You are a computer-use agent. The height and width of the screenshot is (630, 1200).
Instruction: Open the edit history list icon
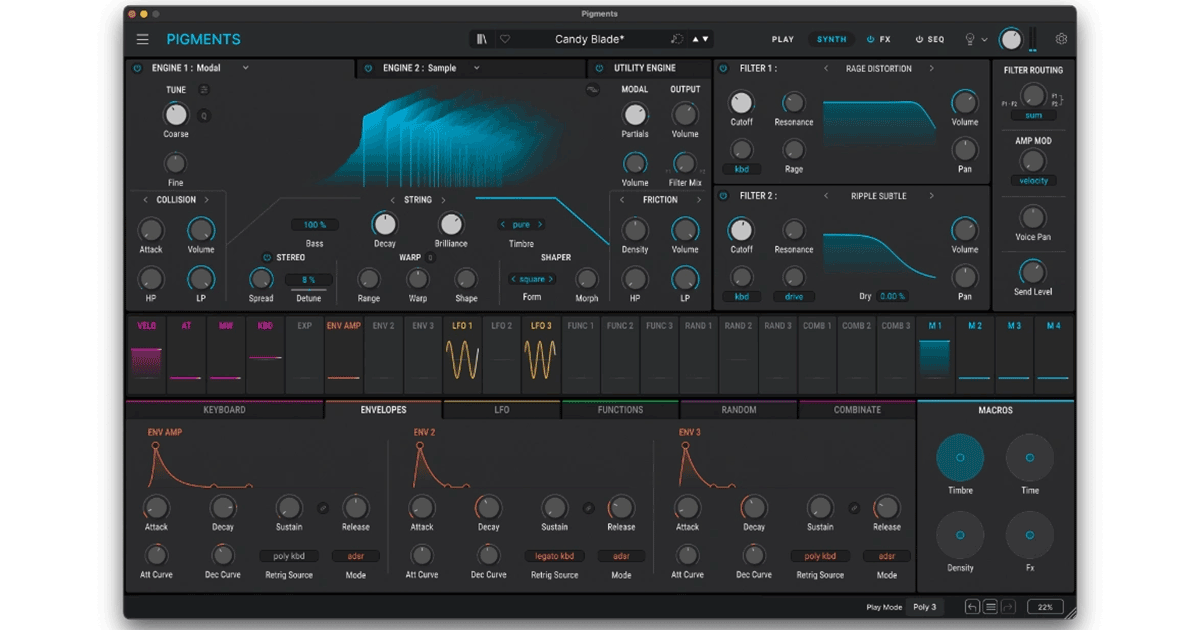990,607
